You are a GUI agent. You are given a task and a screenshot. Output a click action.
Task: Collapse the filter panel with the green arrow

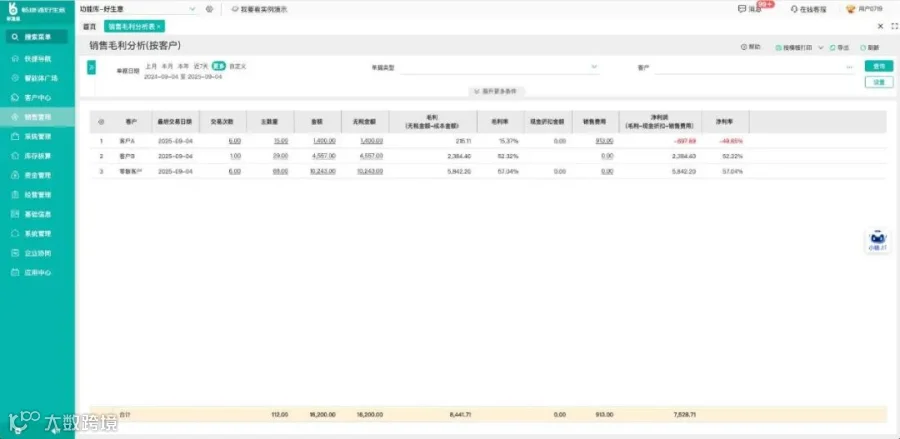91,68
